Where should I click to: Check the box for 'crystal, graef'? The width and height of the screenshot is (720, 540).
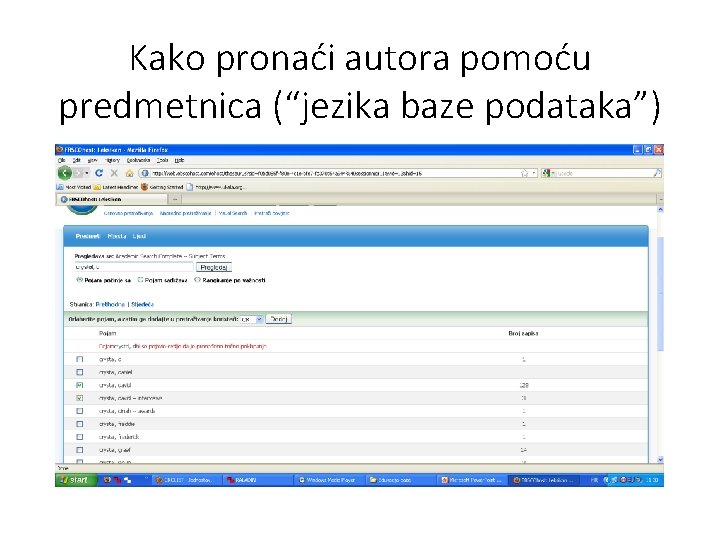pos(79,450)
